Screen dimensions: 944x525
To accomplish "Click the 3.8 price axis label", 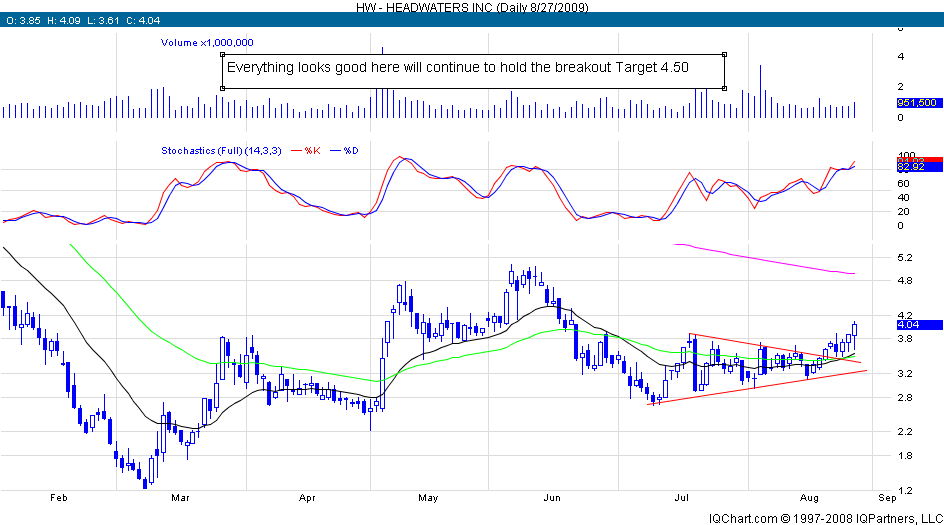I will pyautogui.click(x=905, y=339).
